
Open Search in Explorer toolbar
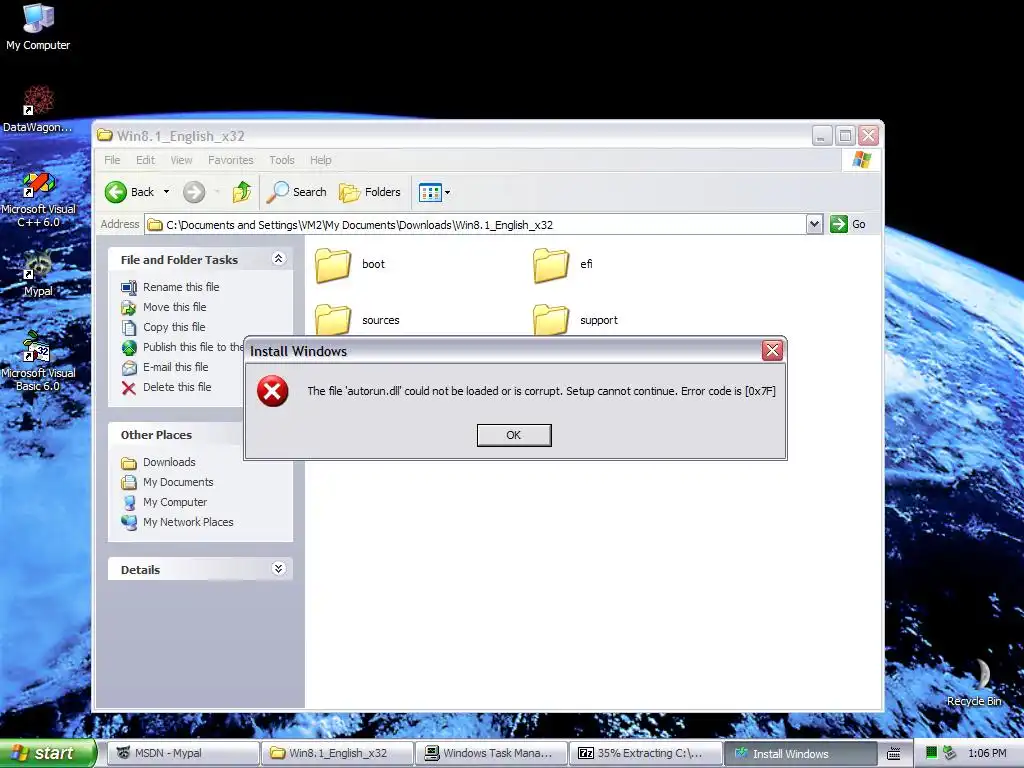click(297, 192)
